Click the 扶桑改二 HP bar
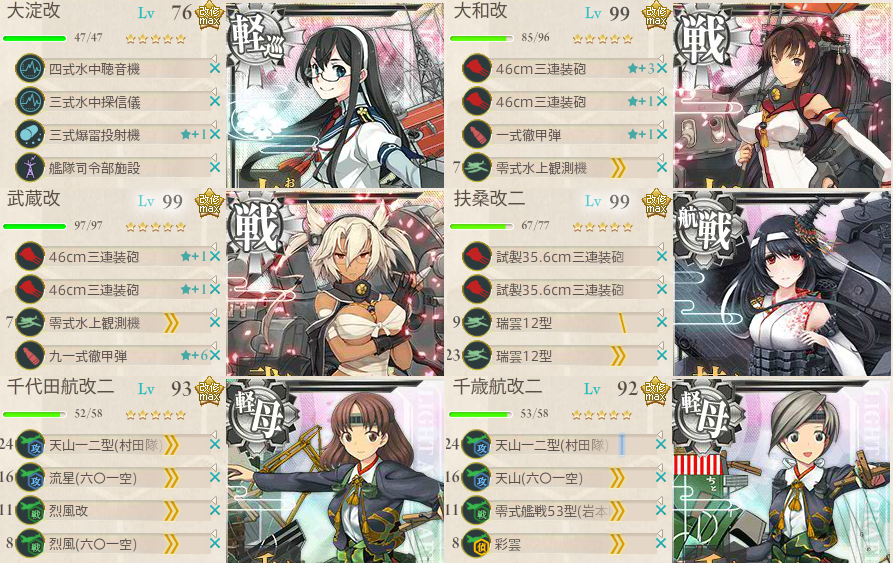 coord(482,227)
